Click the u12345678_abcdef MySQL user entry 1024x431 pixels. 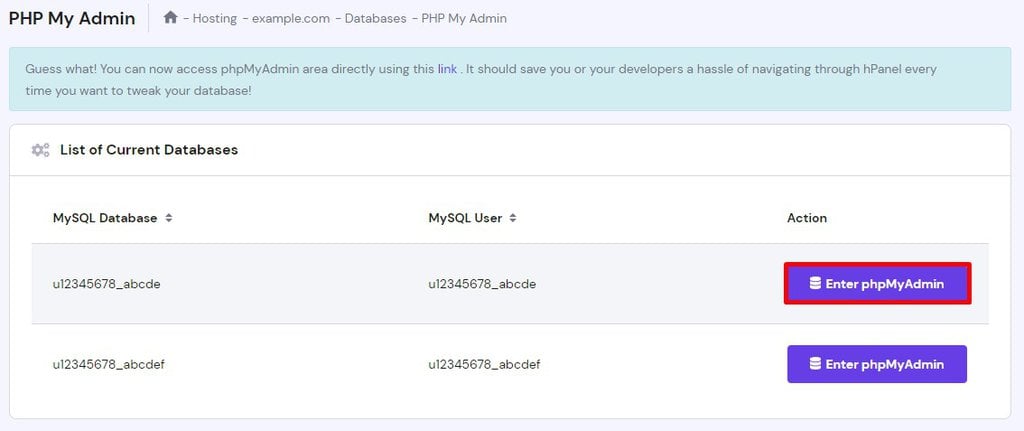click(x=484, y=364)
